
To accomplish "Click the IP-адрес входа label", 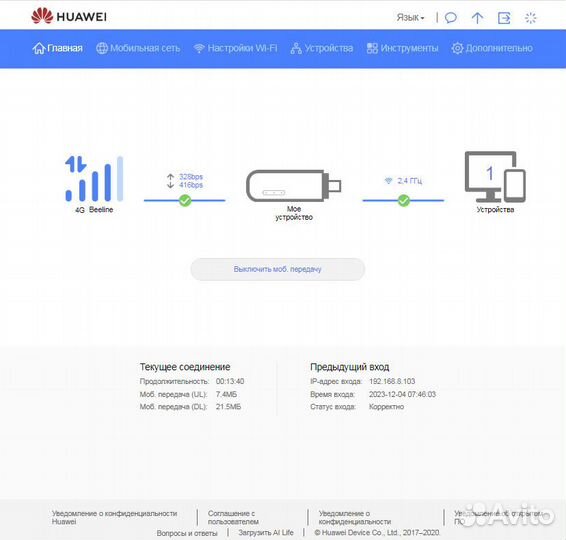I will (336, 381).
